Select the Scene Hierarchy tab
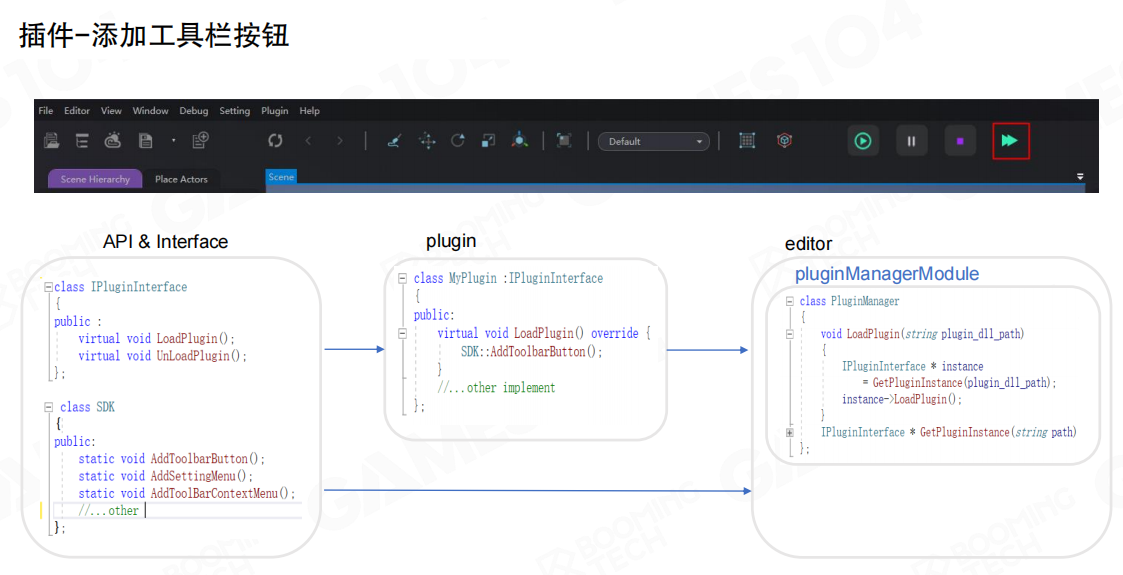The height and width of the screenshot is (575, 1123). [95, 180]
